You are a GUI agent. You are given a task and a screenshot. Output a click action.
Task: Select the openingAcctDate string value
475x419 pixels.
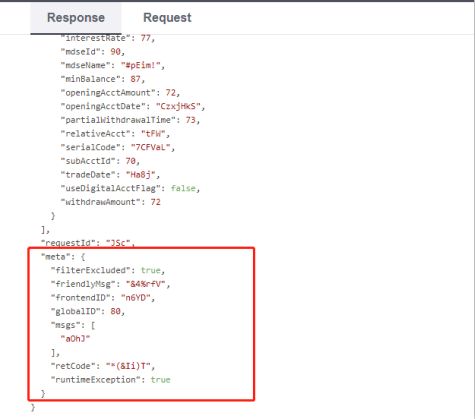[178, 106]
